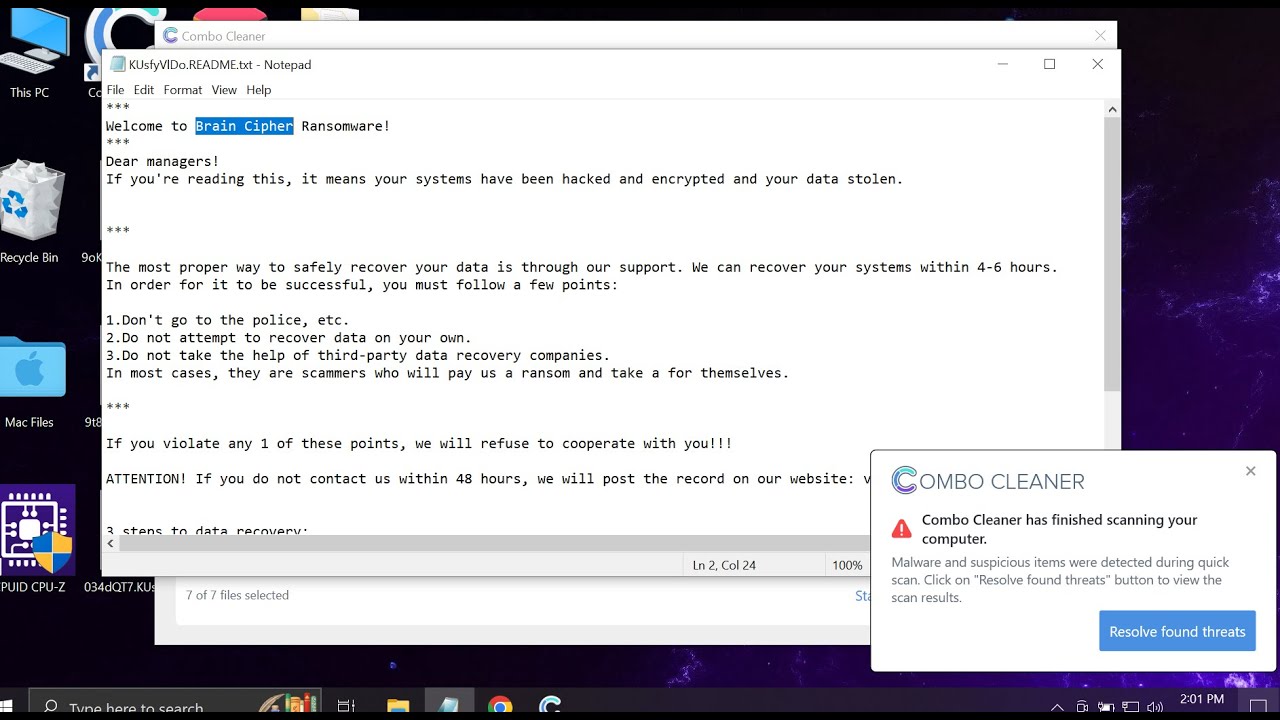Image resolution: width=1280 pixels, height=720 pixels.
Task: Open the Format menu in Notepad
Action: click(x=183, y=90)
